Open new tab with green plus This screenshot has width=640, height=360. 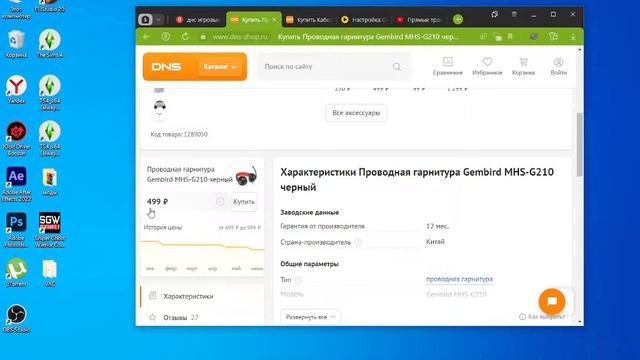(x=458, y=19)
